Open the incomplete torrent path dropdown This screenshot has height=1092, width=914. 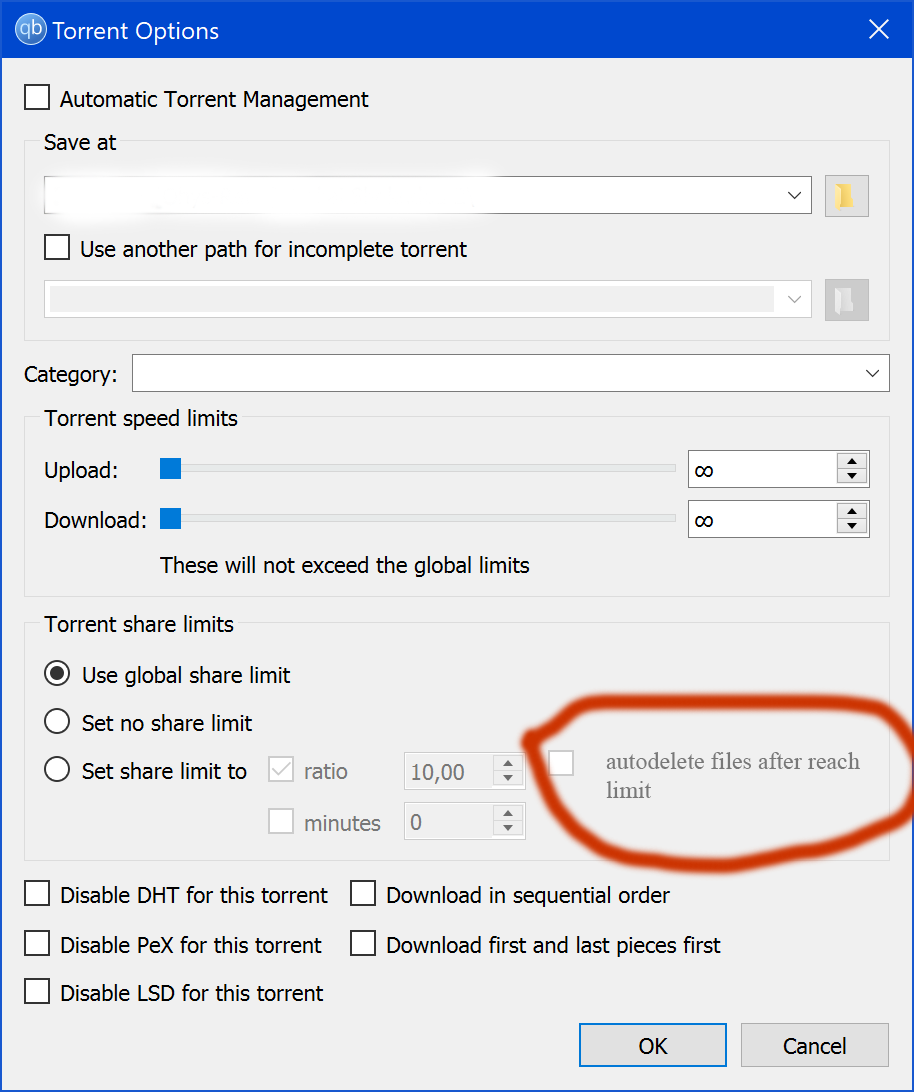click(795, 299)
